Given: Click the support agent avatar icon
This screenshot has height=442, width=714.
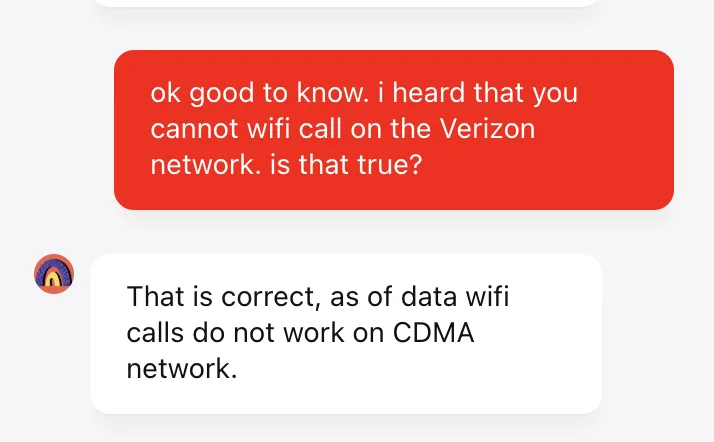Looking at the screenshot, I should tap(54, 274).
